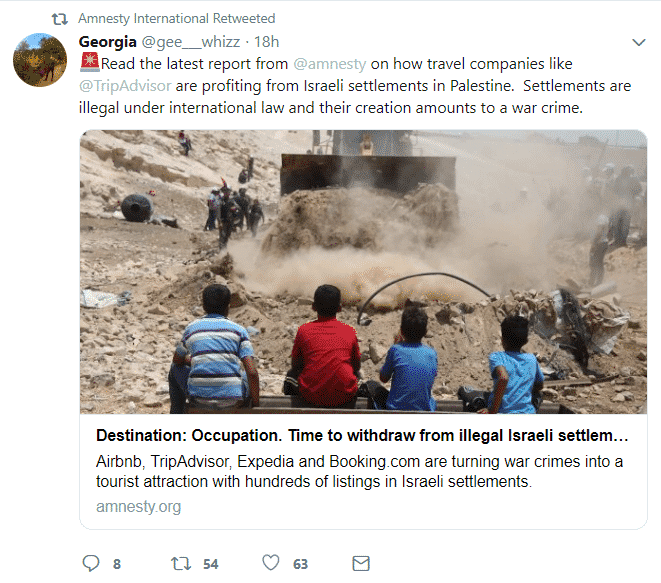Send tweet via envelope message icon
The image size is (661, 583).
[x=361, y=564]
